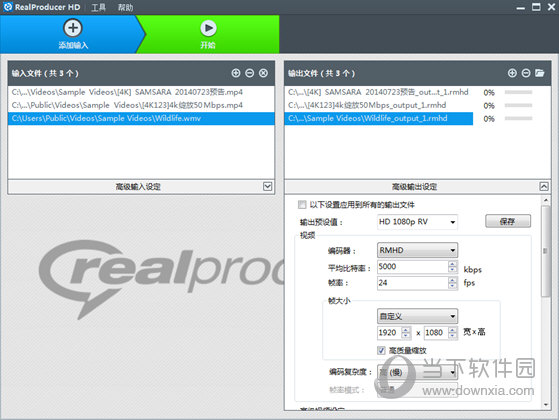Click the Add Input (添加输入) plus icon

[x=73, y=28]
